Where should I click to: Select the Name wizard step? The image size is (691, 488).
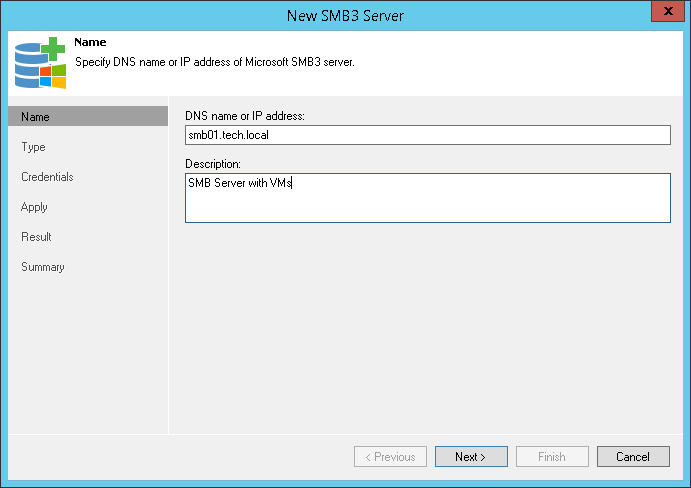35,117
